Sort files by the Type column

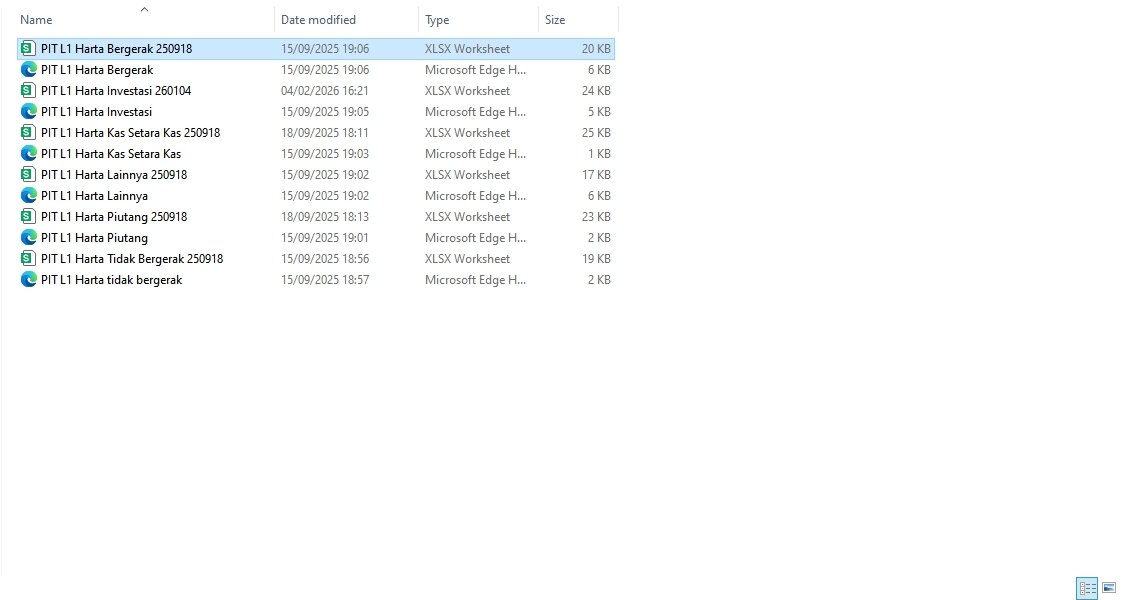tap(437, 20)
